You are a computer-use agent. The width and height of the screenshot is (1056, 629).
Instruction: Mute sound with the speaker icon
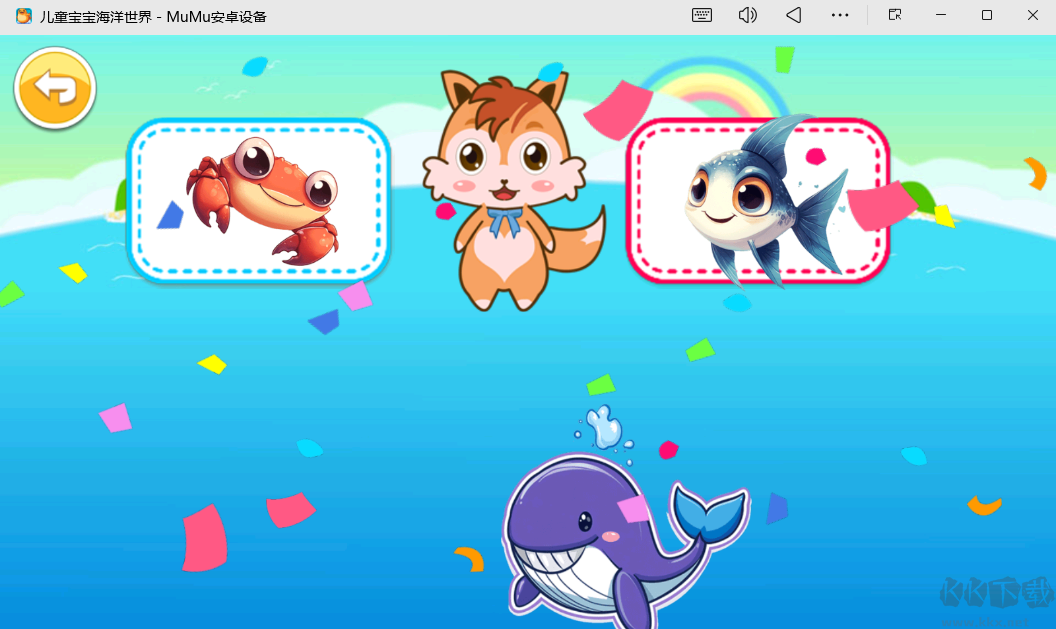click(x=747, y=15)
